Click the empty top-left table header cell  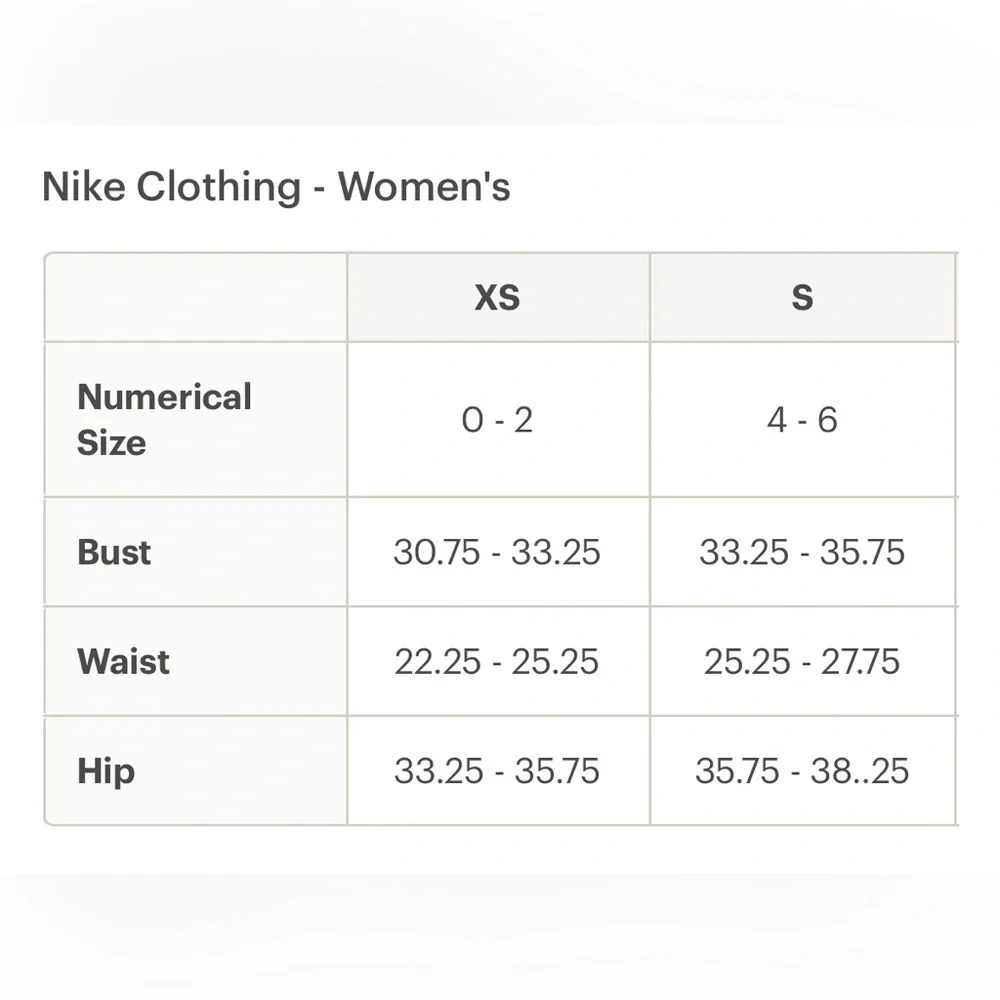[196, 297]
